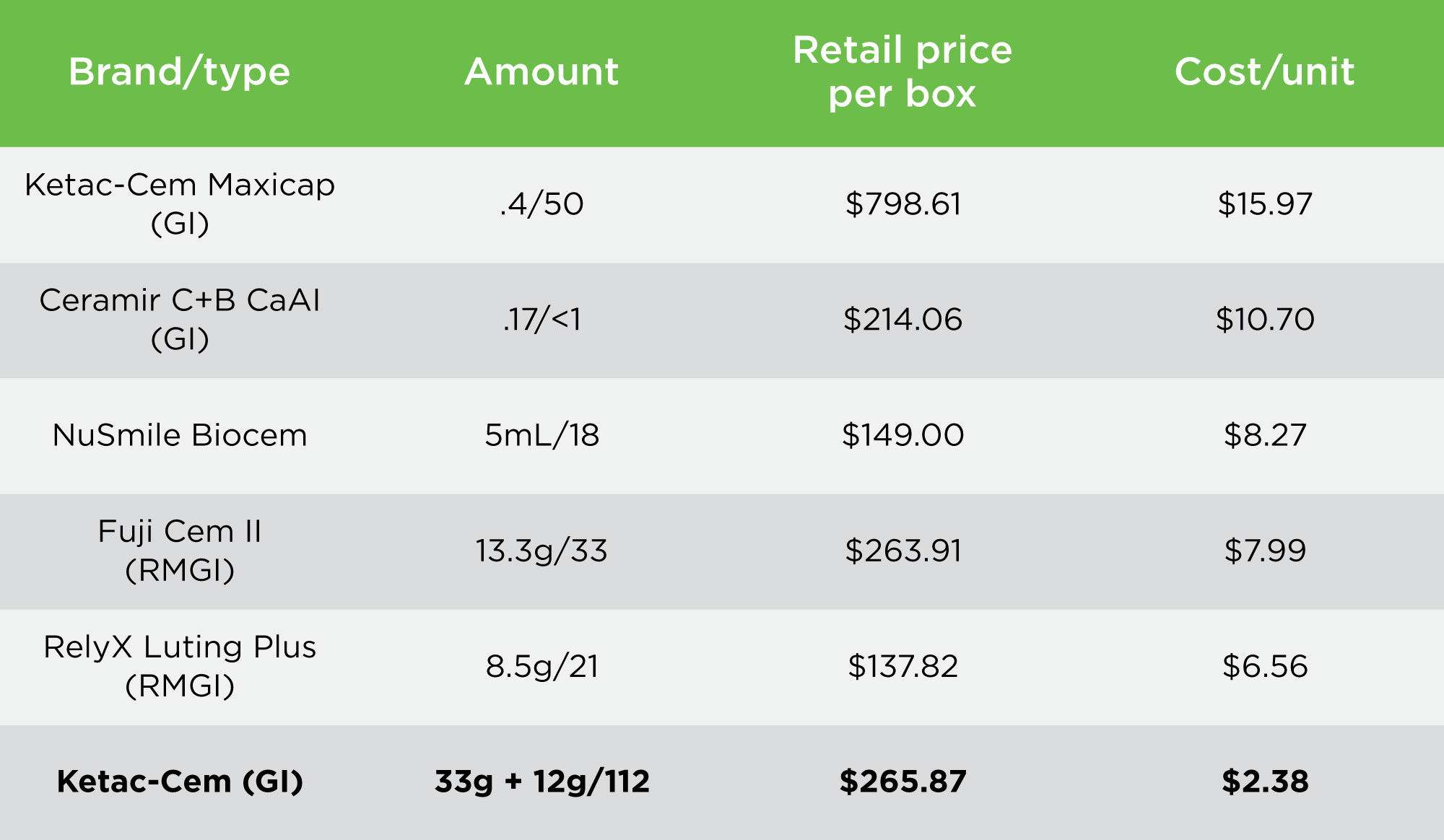Click the Cost/unit column header
The image size is (1444, 840).
1264,72
